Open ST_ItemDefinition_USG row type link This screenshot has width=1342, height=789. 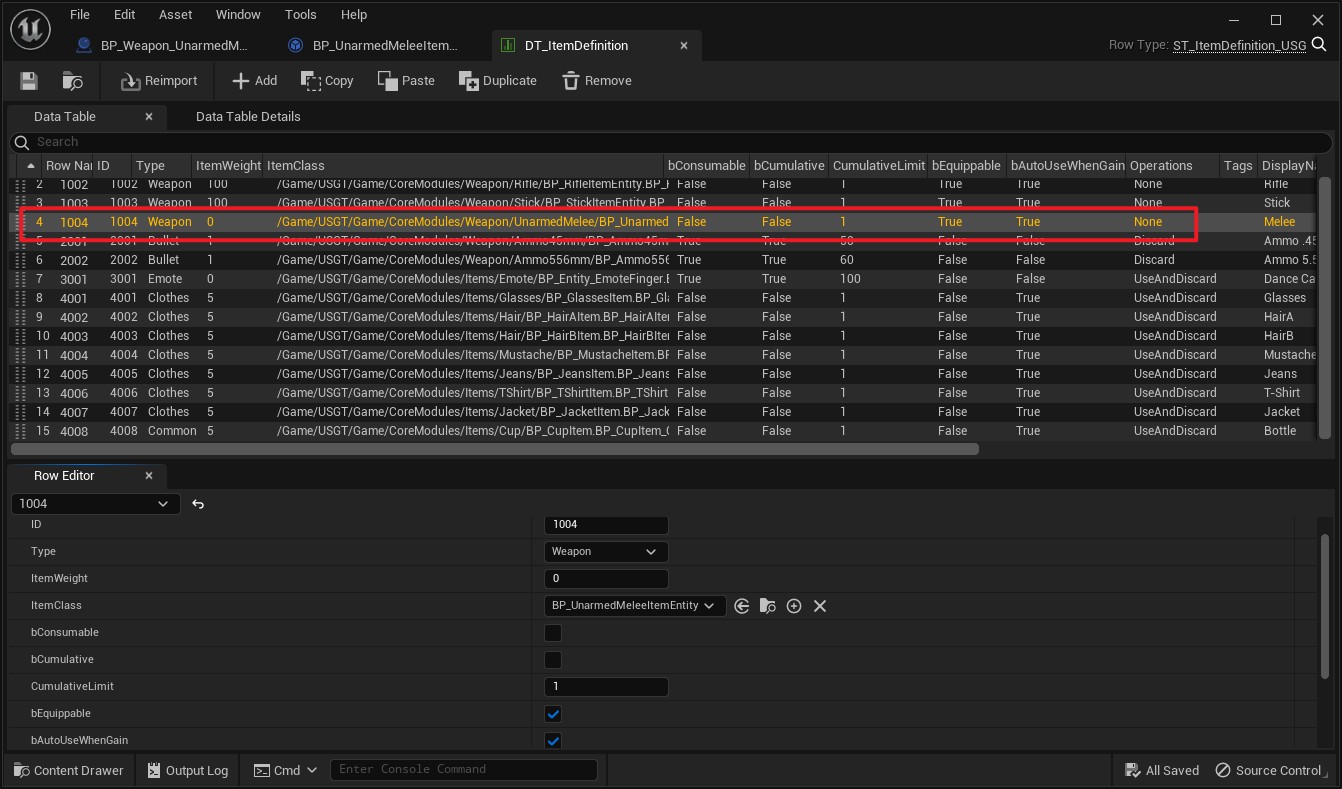pyautogui.click(x=1239, y=45)
